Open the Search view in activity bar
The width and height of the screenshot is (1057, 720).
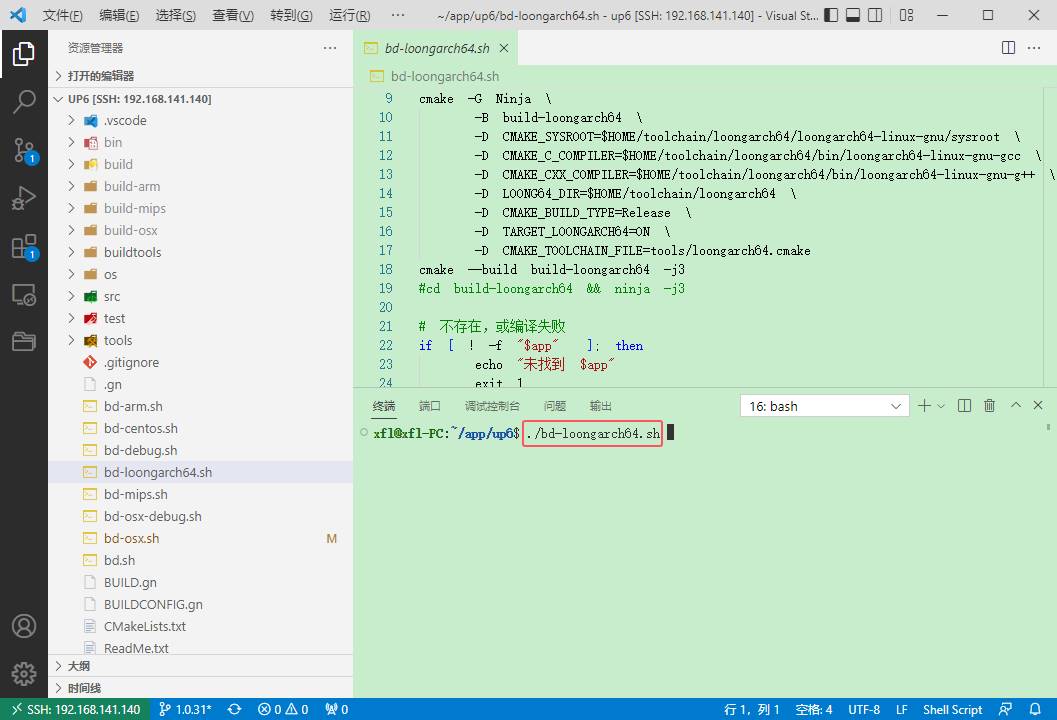tap(24, 101)
